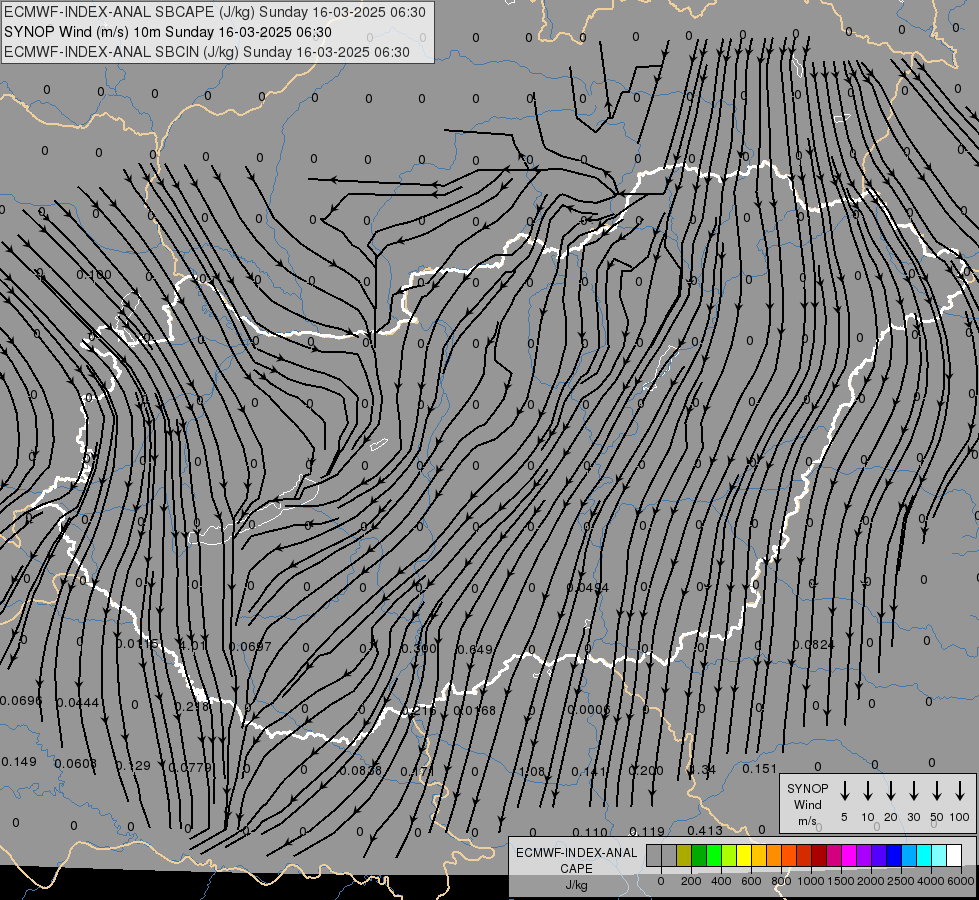Click the 5 m/s wind arrow in legend
Image resolution: width=979 pixels, height=900 pixels.
[x=845, y=791]
